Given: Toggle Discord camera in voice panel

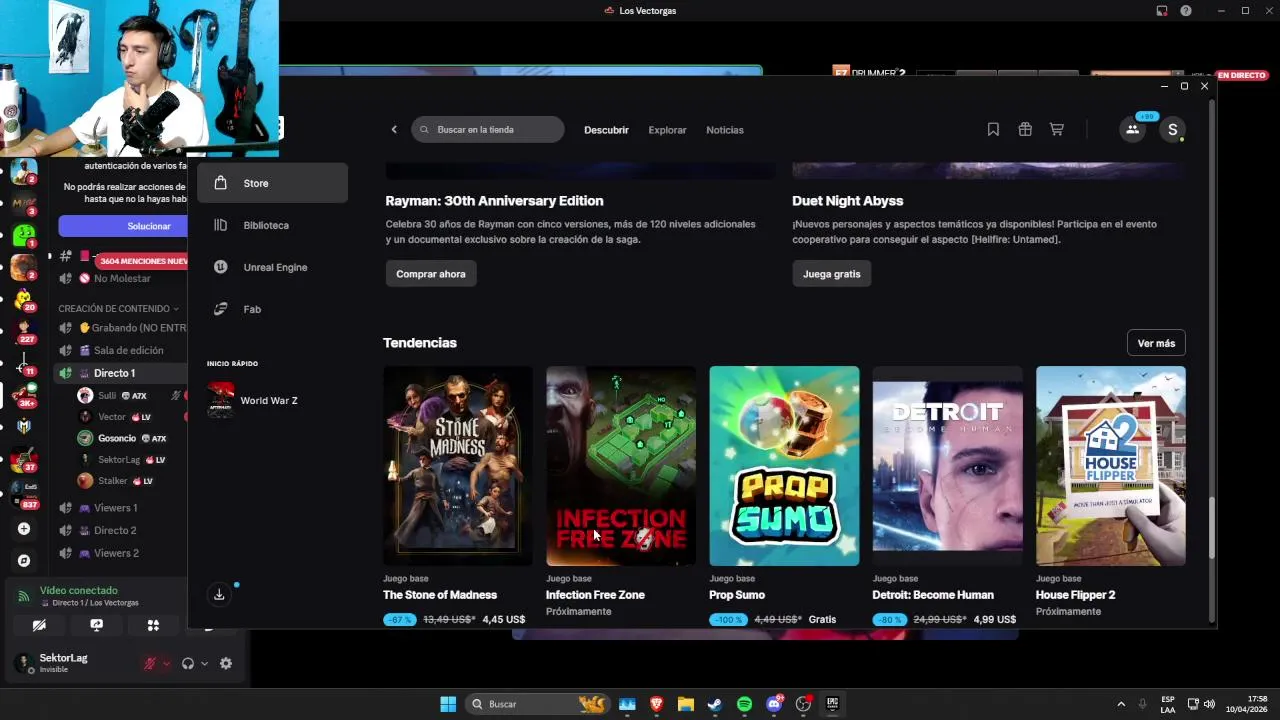Looking at the screenshot, I should [39, 625].
